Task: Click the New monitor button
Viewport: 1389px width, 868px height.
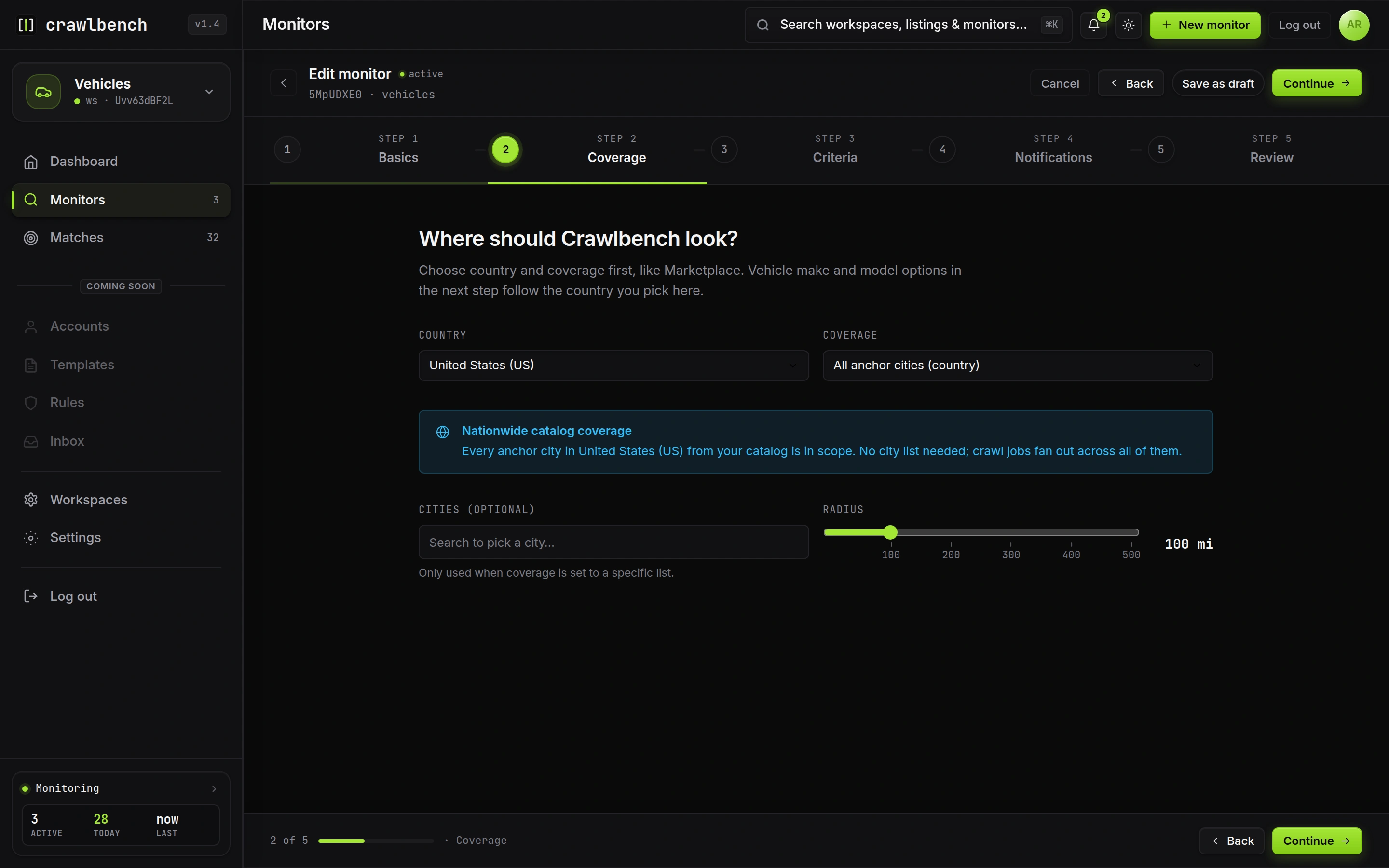Action: [x=1205, y=25]
